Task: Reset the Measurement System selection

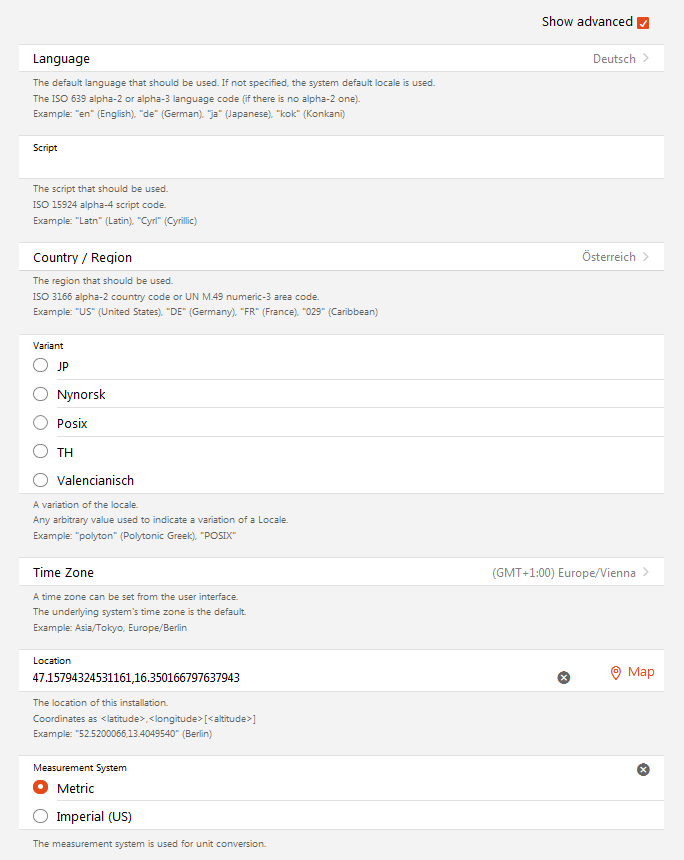Action: pos(643,769)
